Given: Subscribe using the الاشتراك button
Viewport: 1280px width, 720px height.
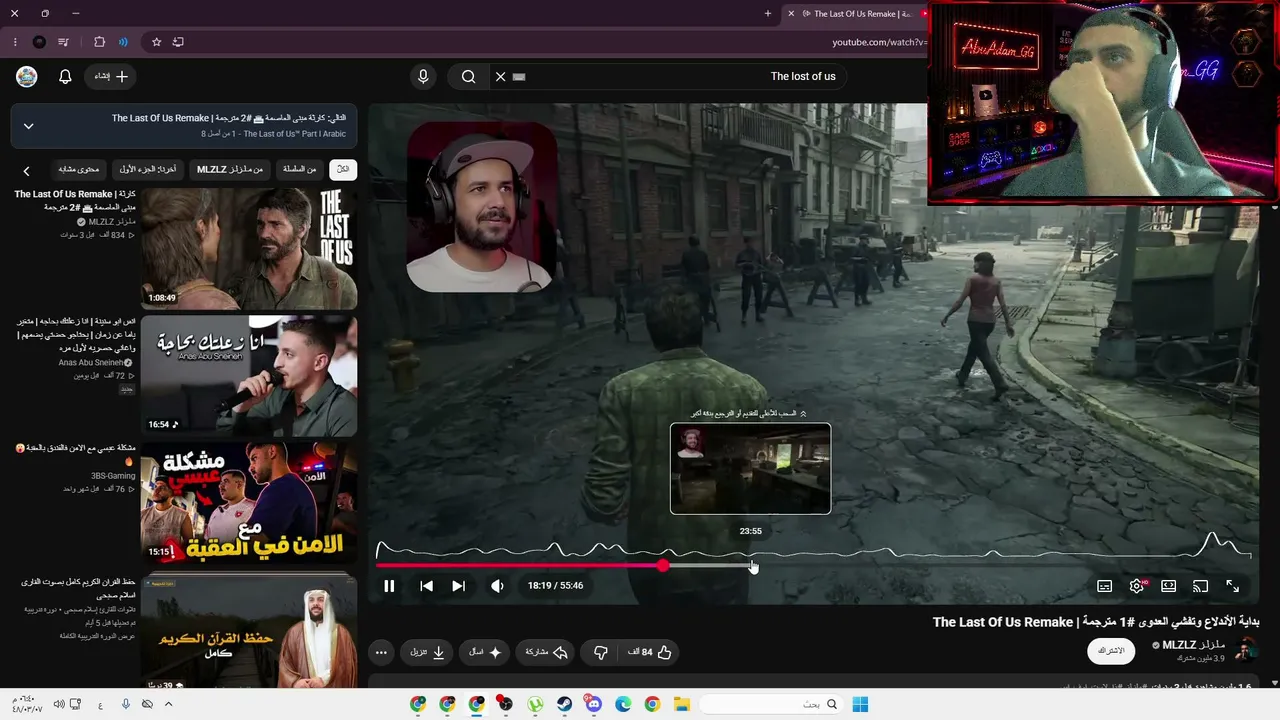Looking at the screenshot, I should click(x=1111, y=651).
